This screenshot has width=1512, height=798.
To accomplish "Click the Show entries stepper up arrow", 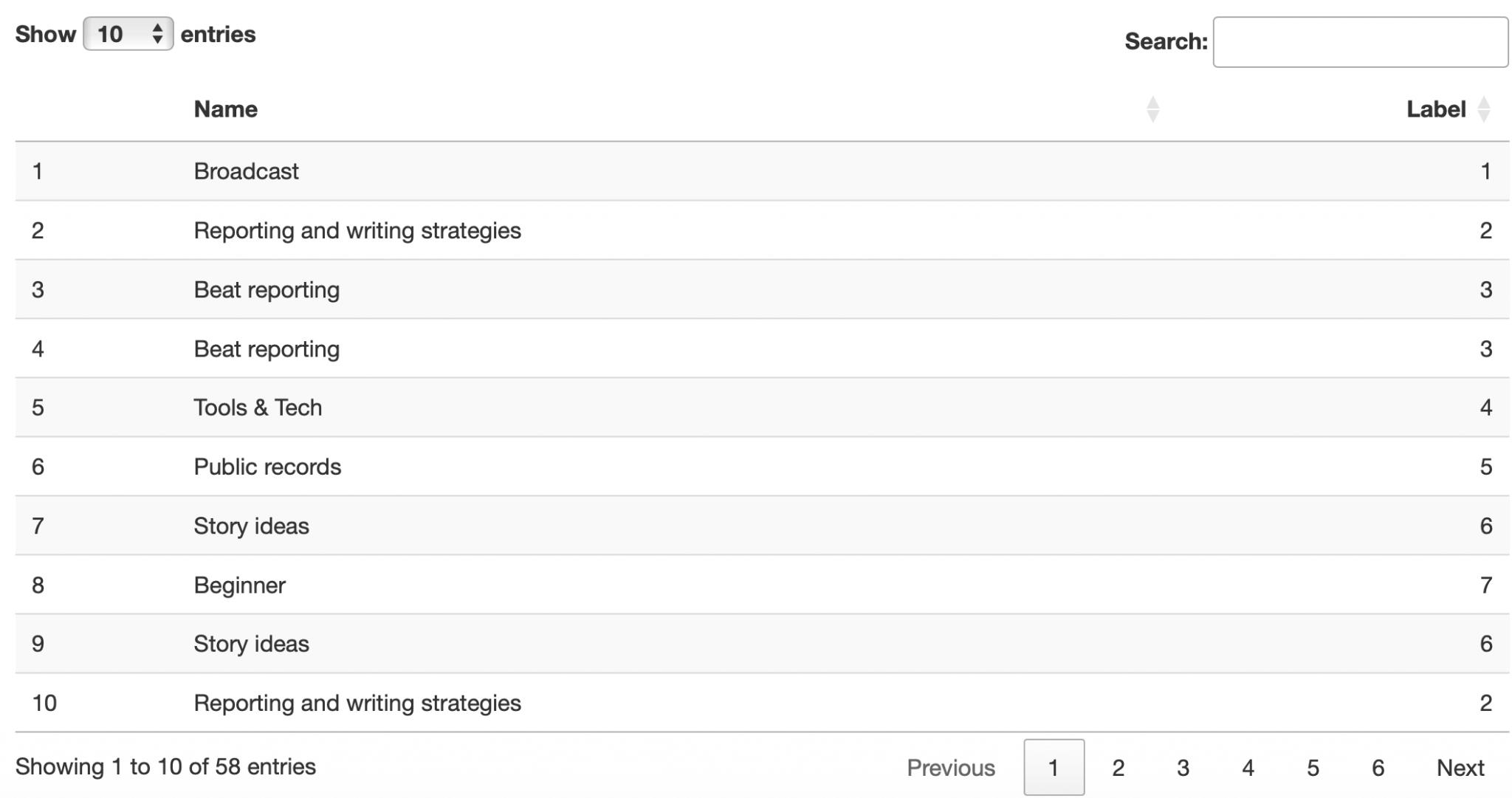I will 157,29.
